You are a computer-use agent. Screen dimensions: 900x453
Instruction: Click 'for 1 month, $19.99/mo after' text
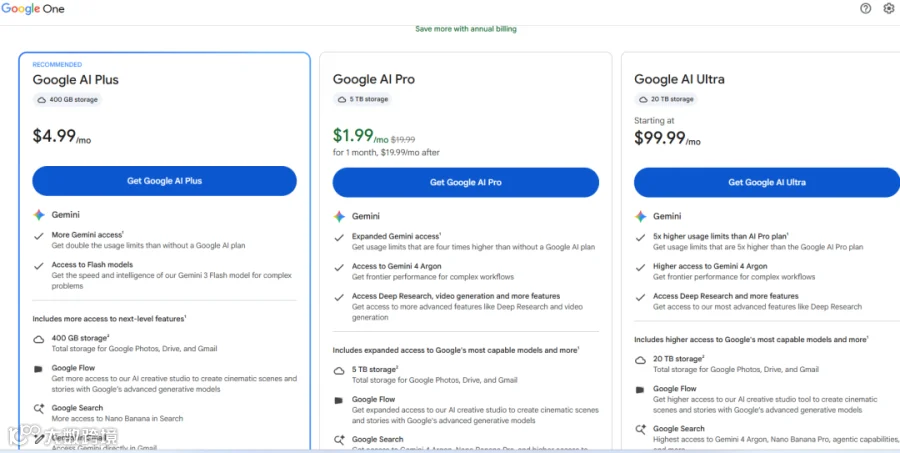click(x=386, y=153)
